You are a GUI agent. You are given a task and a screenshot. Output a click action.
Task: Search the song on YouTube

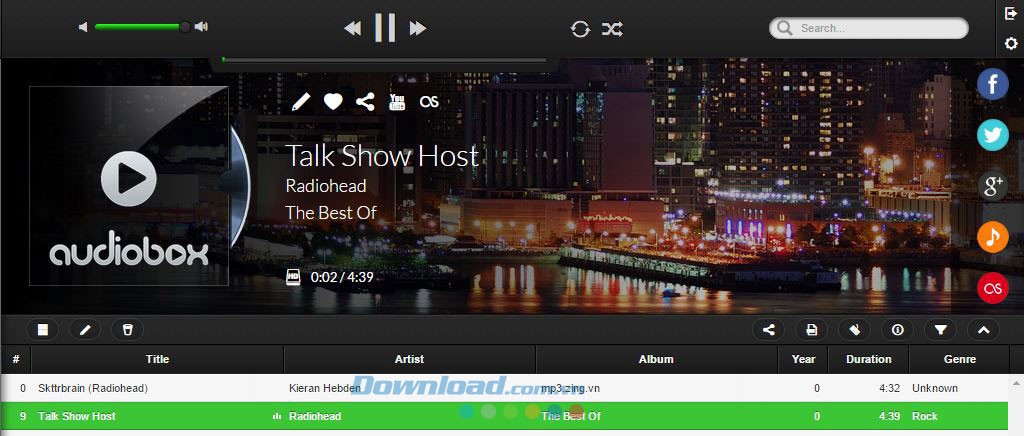[397, 102]
